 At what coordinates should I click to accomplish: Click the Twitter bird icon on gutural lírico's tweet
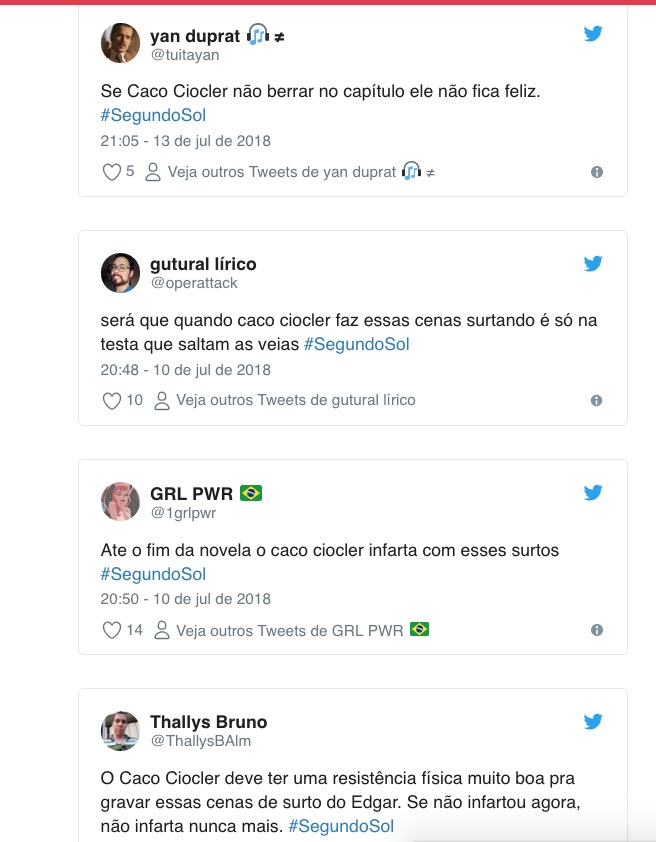(x=593, y=264)
